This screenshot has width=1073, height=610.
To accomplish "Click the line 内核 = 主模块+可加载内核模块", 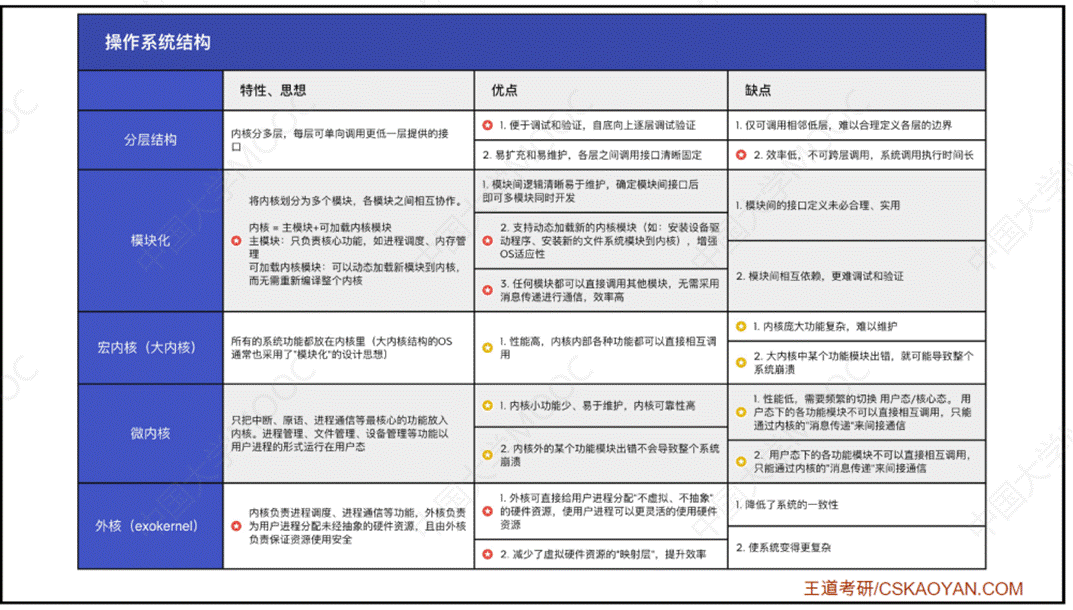I will [320, 227].
